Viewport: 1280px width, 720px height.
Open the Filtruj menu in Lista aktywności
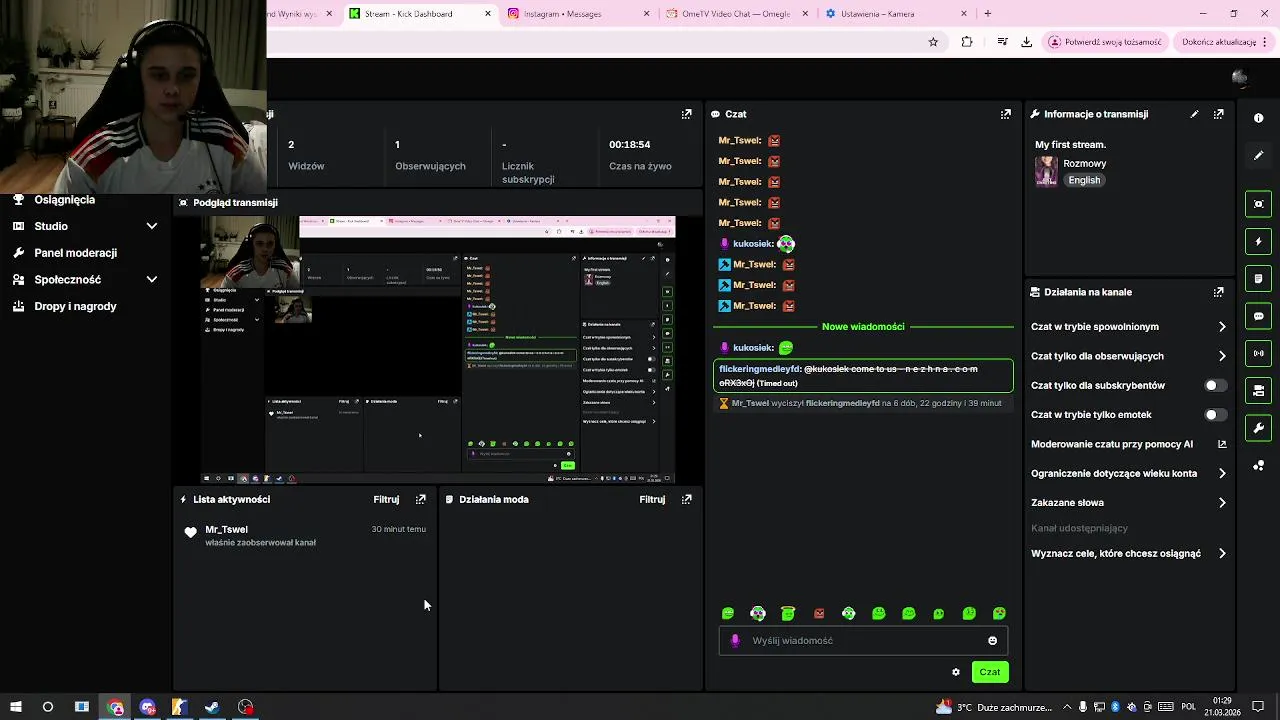(x=386, y=499)
